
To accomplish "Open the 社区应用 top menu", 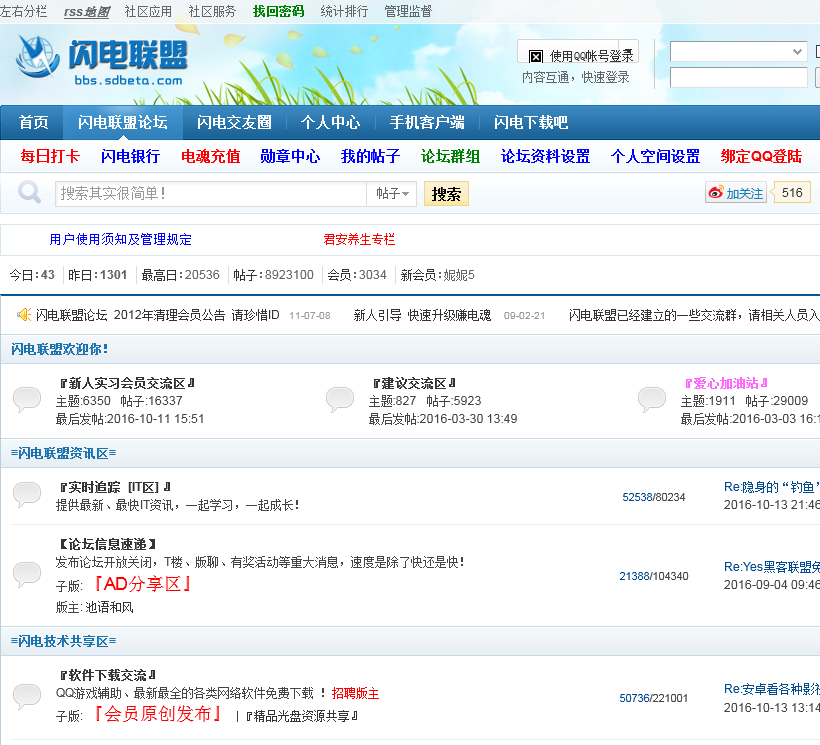I will click(x=148, y=11).
